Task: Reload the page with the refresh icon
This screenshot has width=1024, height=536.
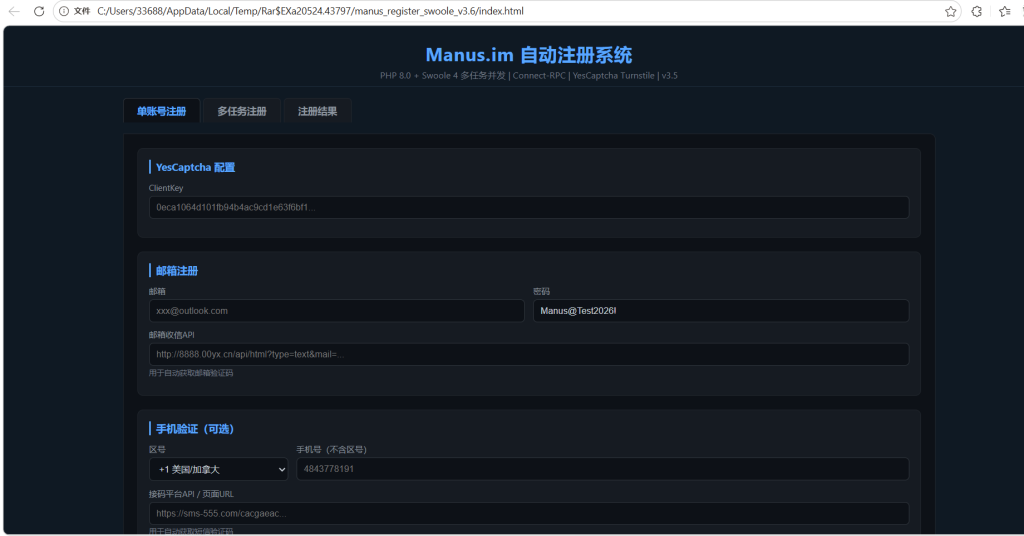Action: 39,11
